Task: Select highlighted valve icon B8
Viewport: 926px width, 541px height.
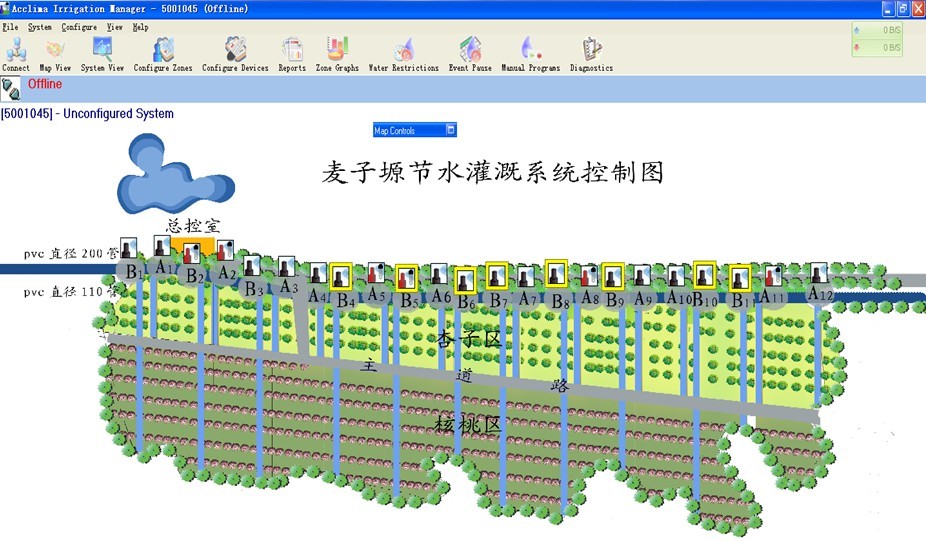Action: click(556, 273)
